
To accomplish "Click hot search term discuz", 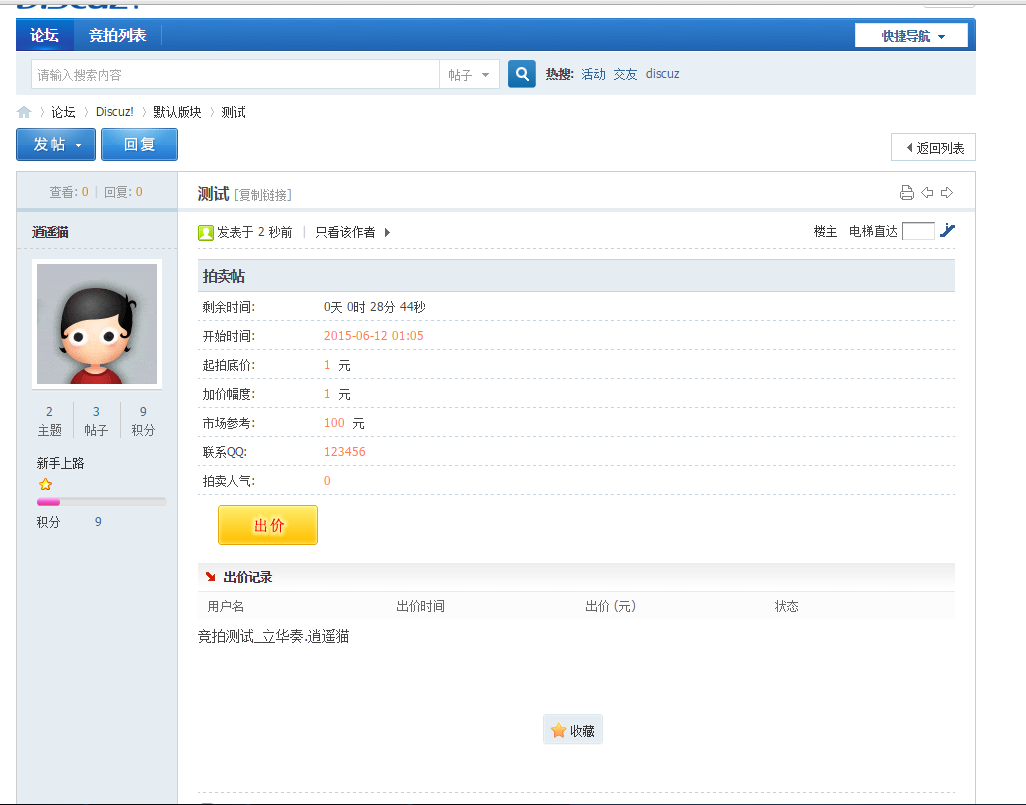I will point(662,74).
